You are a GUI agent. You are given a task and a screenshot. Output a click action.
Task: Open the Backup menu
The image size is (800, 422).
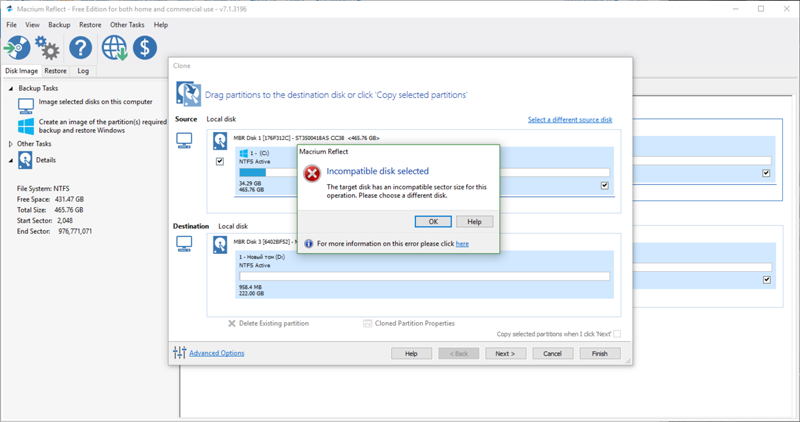(x=59, y=24)
